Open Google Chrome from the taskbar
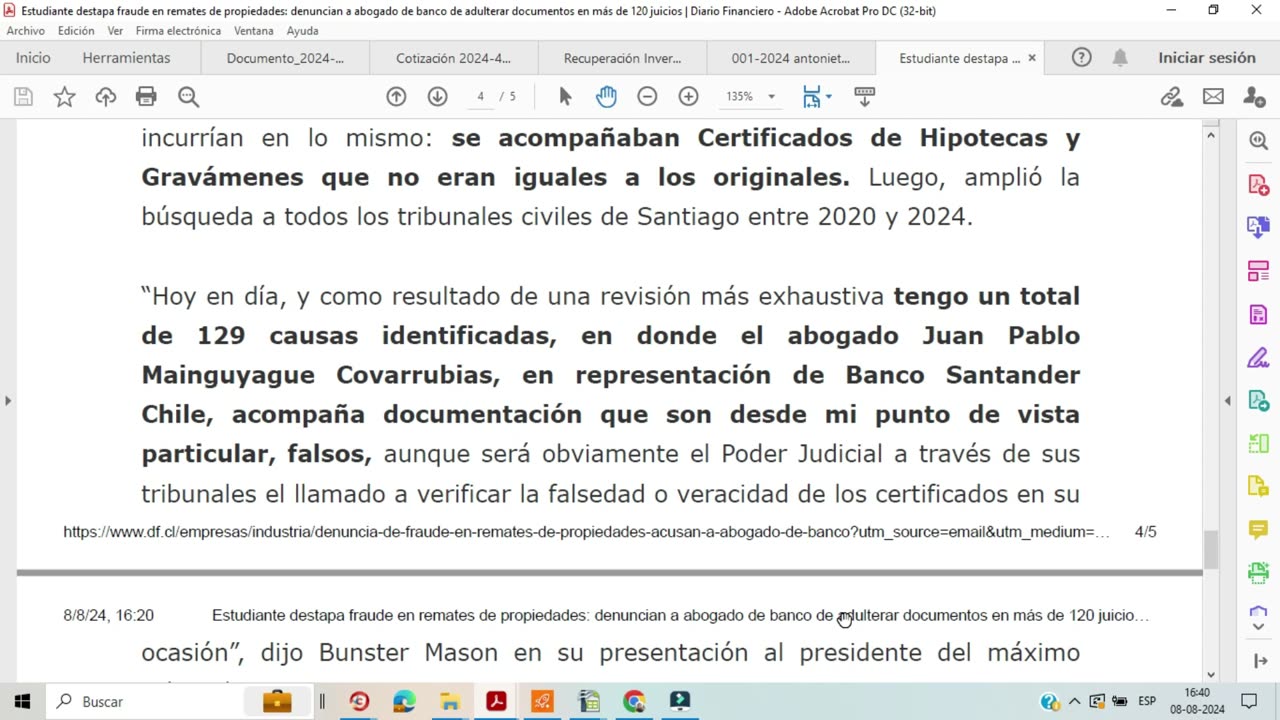This screenshot has height=720, width=1280. 634,701
